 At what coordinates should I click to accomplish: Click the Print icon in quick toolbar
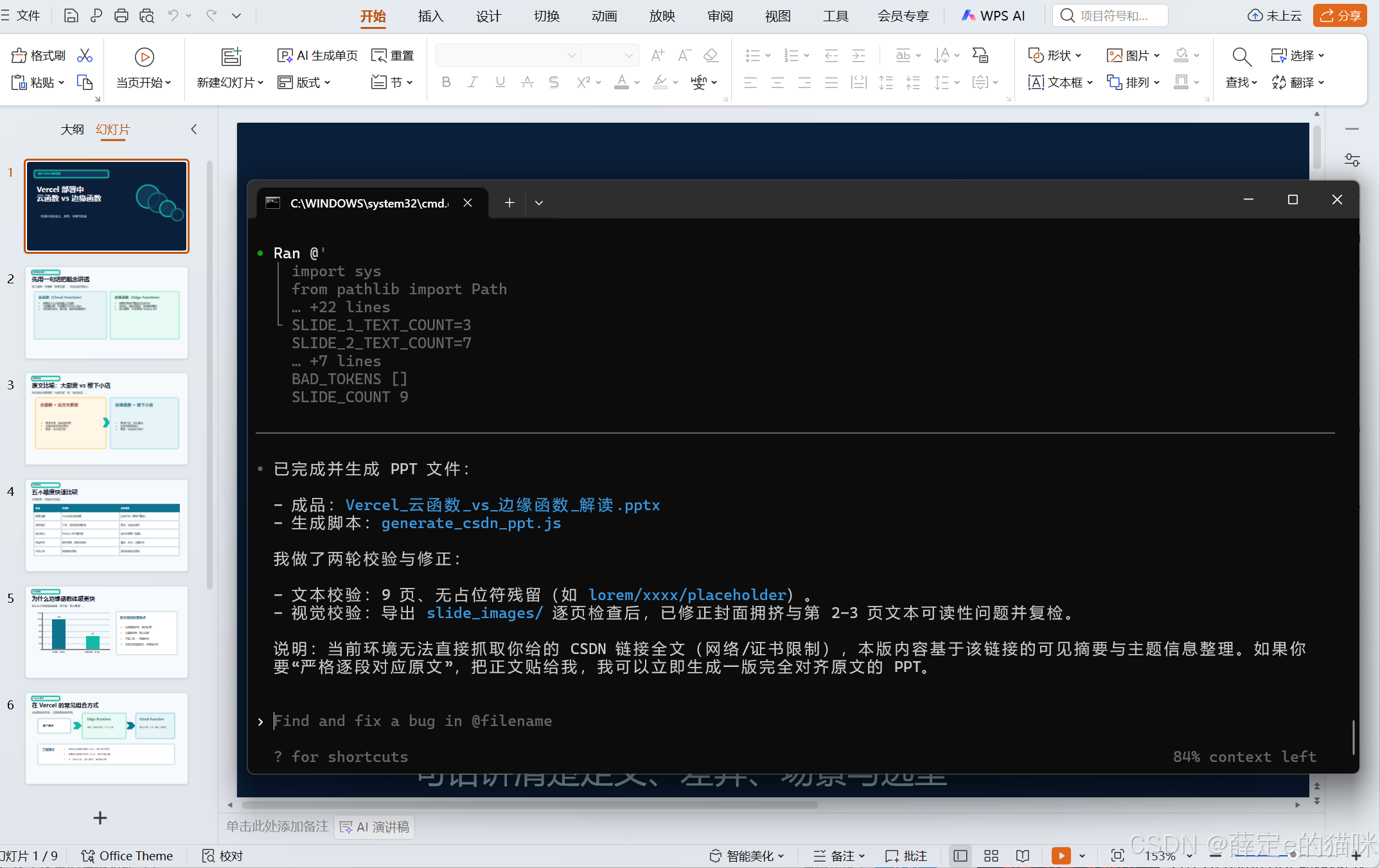pos(121,15)
